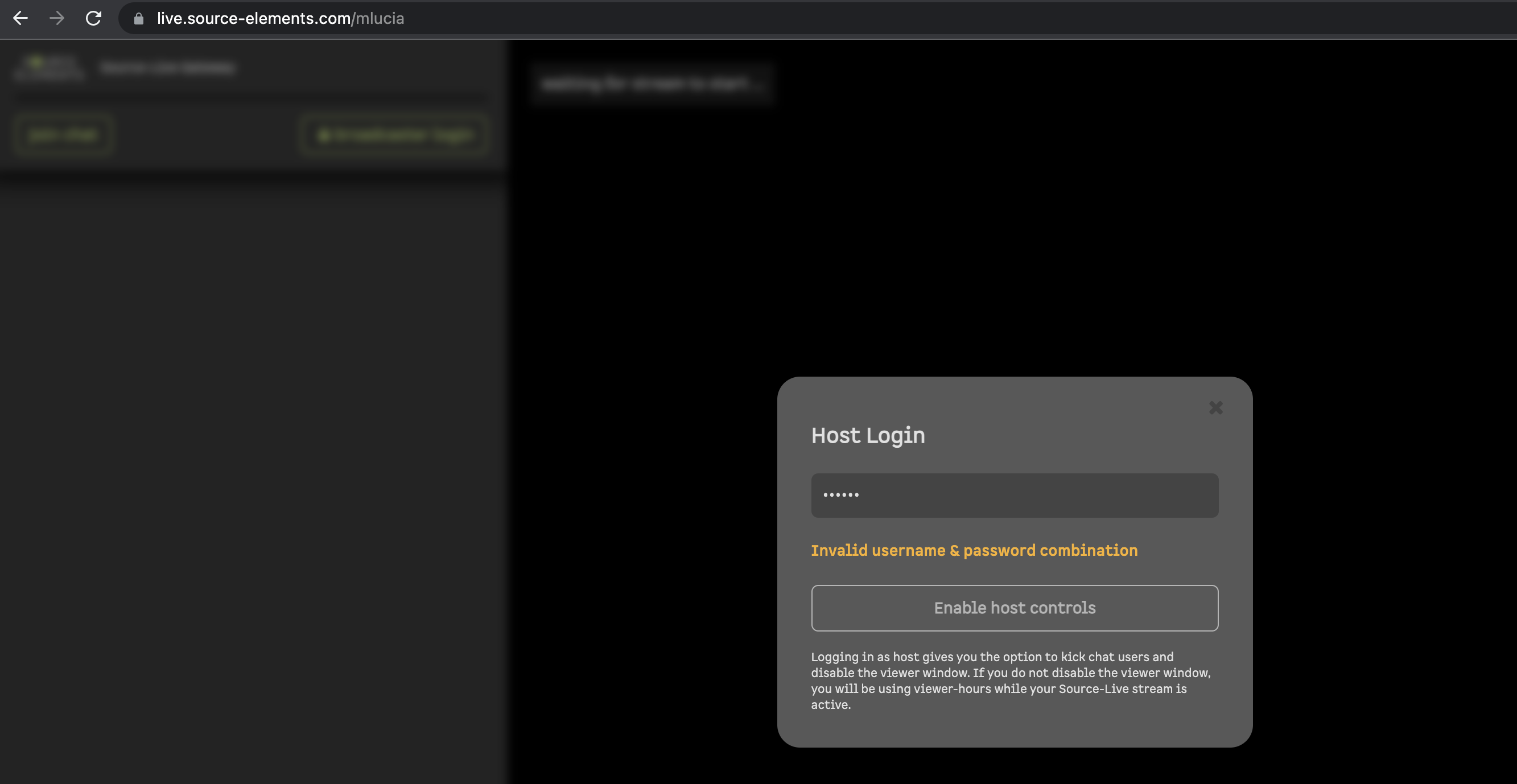Image resolution: width=1517 pixels, height=784 pixels.
Task: Click the host login explanation paragraph
Action: 1009,680
